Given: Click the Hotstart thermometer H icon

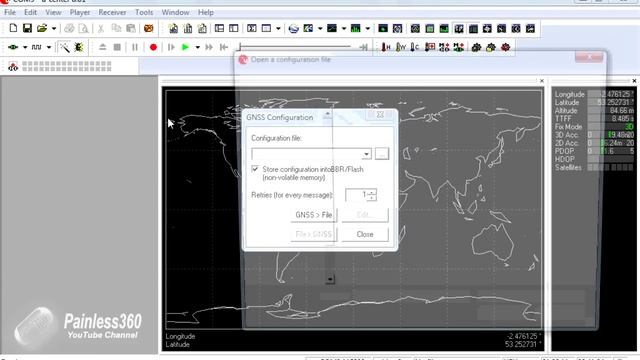Looking at the screenshot, I should click(386, 47).
